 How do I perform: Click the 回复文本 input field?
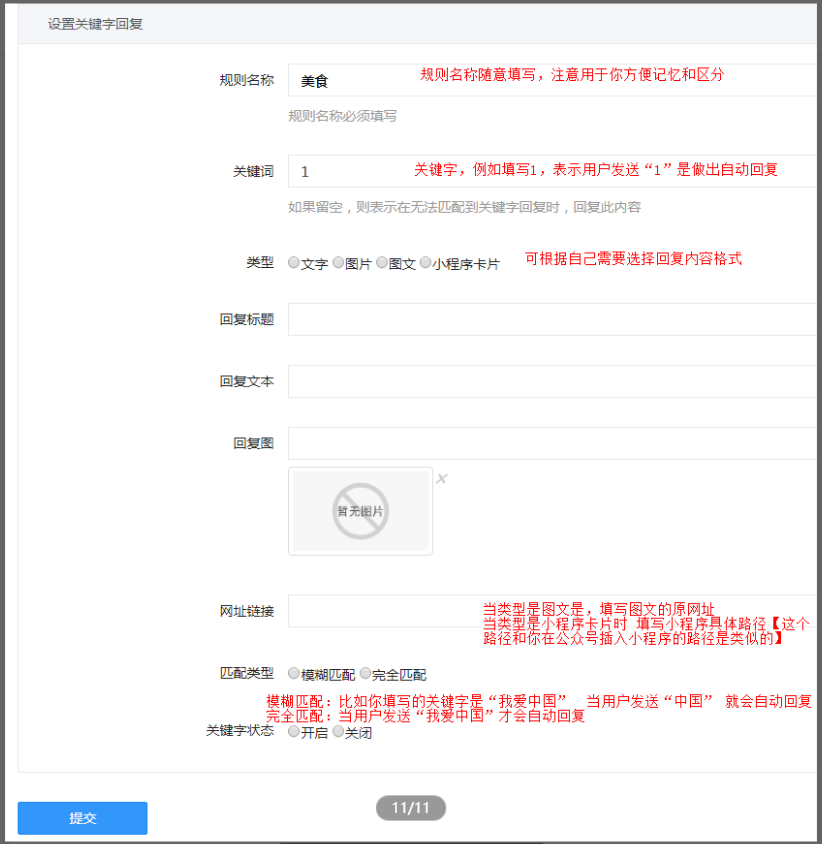[552, 381]
